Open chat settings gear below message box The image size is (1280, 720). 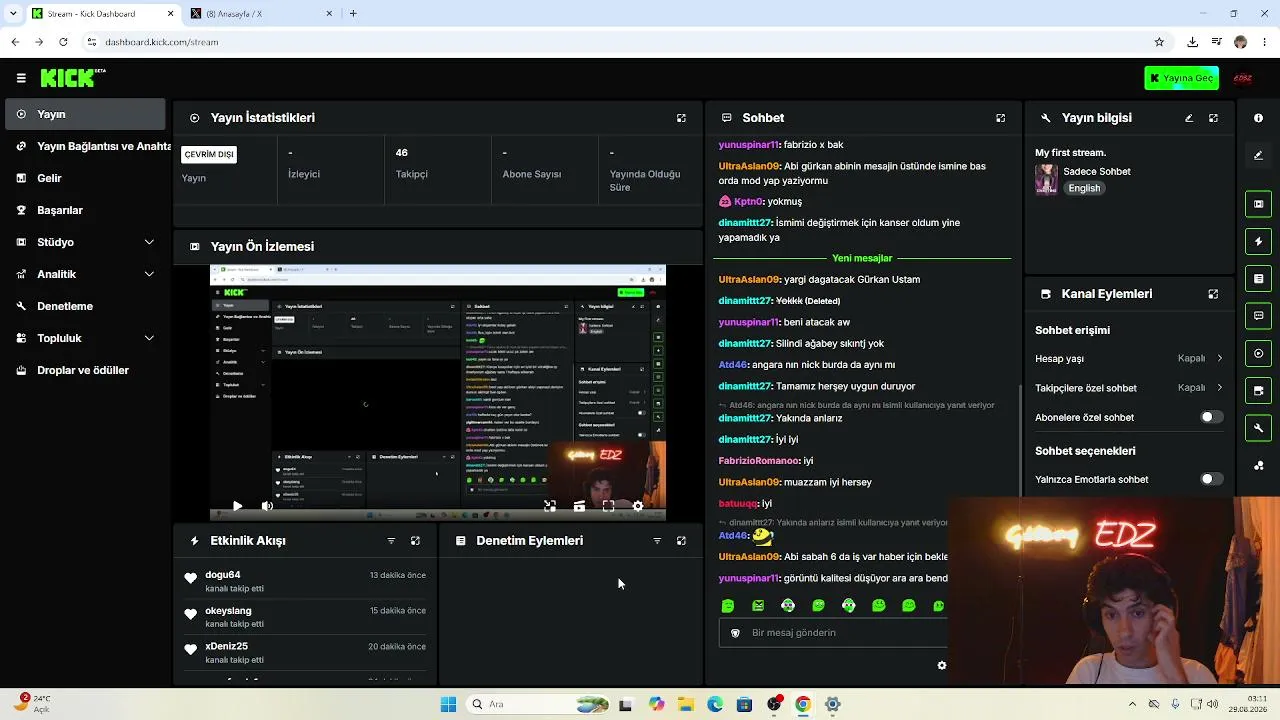pos(941,665)
